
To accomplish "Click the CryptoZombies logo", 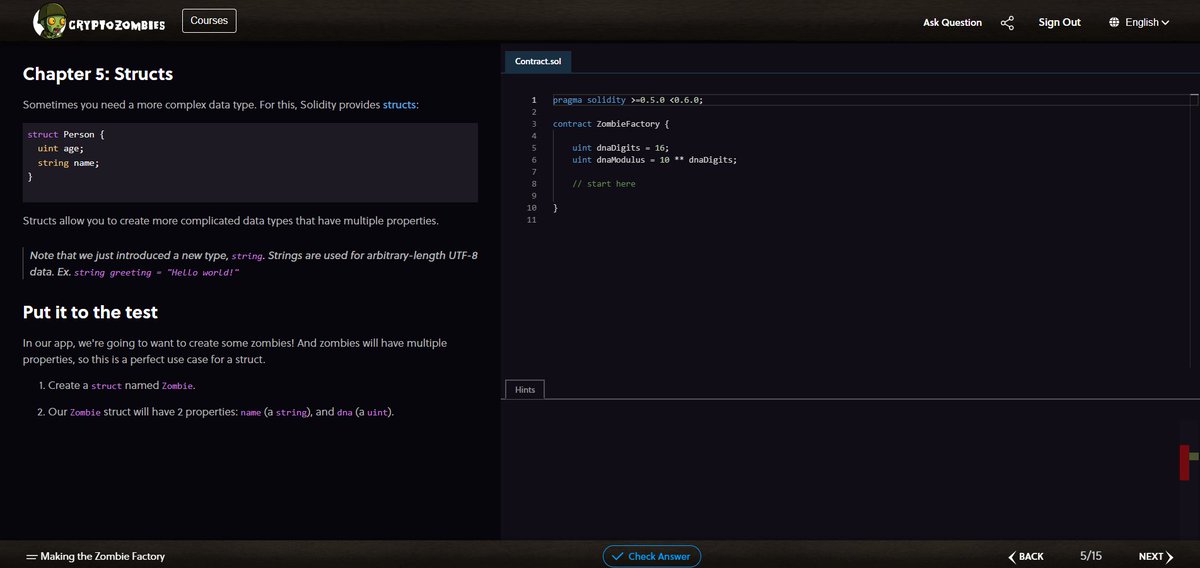I will [99, 21].
